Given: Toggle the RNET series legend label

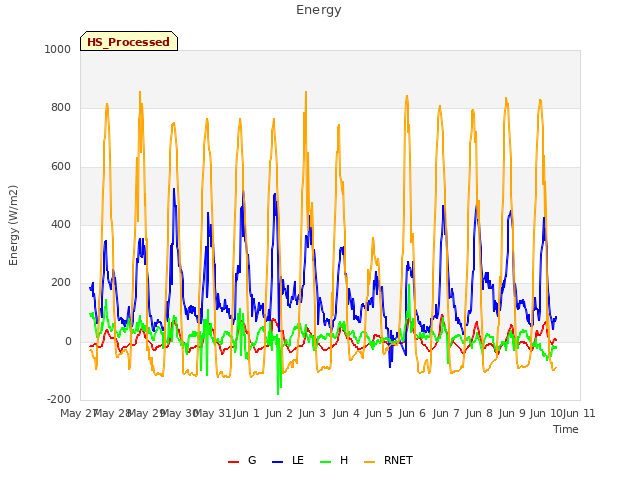Looking at the screenshot, I should pyautogui.click(x=398, y=460).
